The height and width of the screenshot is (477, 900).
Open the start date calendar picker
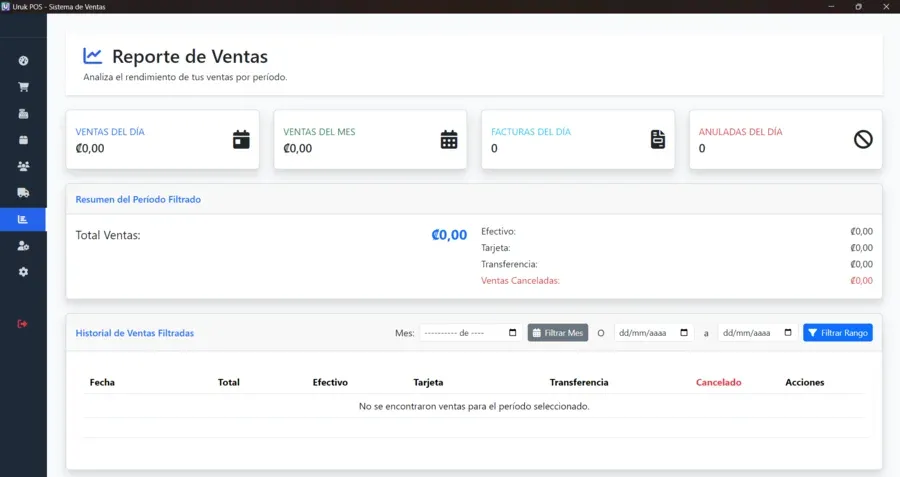pos(684,333)
